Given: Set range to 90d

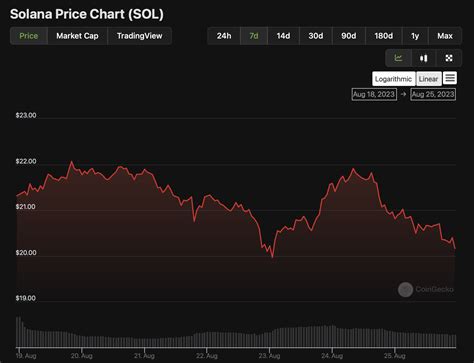Looking at the screenshot, I should tap(349, 36).
